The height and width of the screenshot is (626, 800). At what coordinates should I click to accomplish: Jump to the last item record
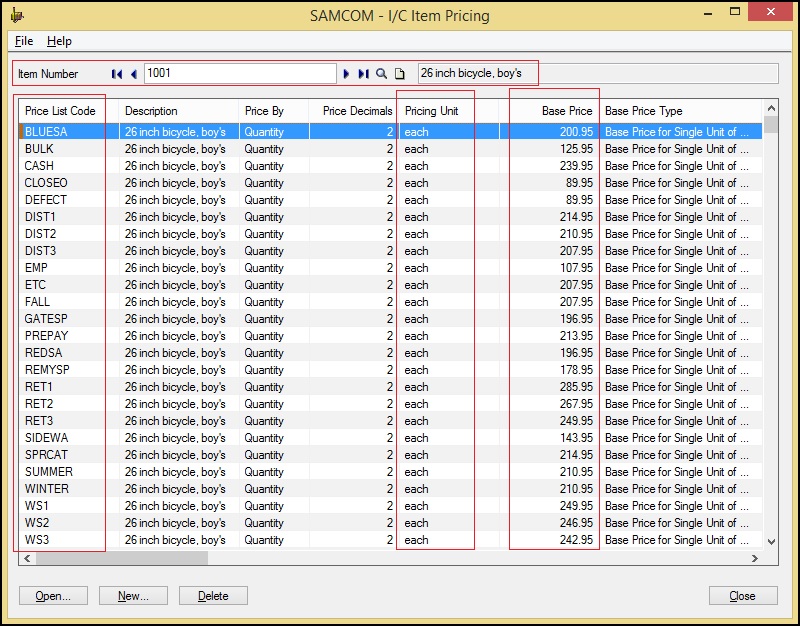point(363,74)
